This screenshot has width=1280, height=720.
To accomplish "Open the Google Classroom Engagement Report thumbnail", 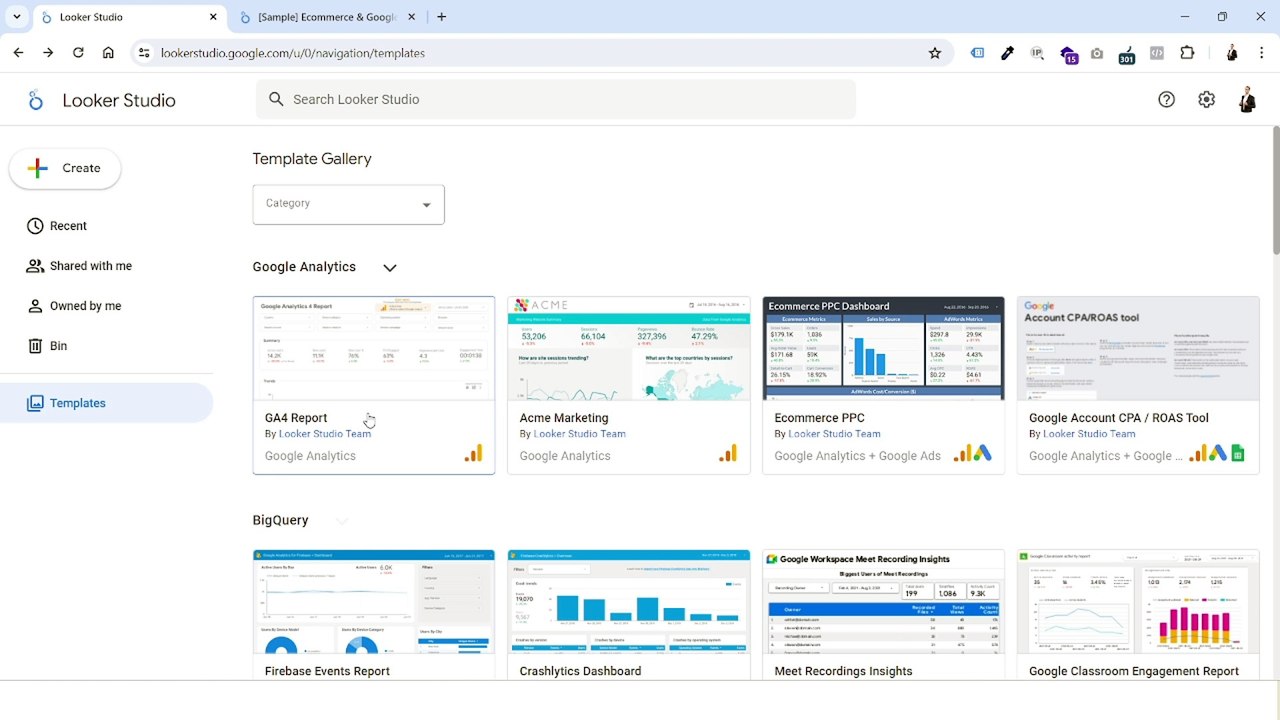I will [1138, 602].
